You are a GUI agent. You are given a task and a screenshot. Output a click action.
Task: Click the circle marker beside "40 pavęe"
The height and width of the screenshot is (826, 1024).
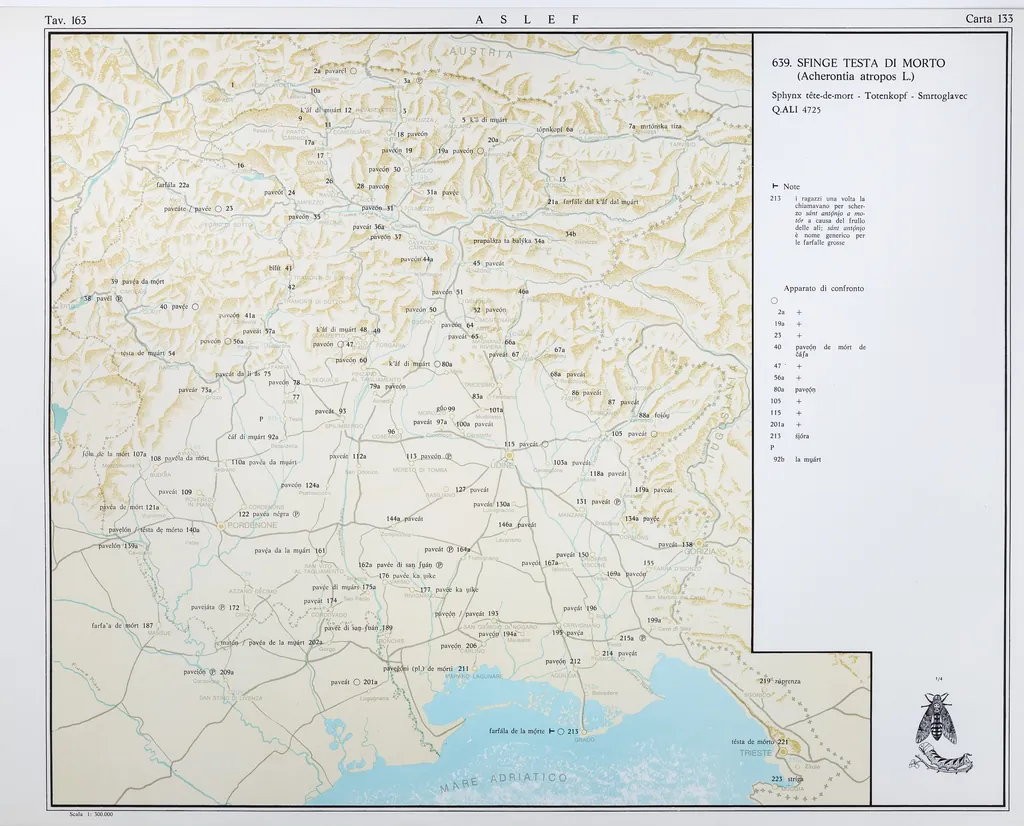[x=196, y=307]
